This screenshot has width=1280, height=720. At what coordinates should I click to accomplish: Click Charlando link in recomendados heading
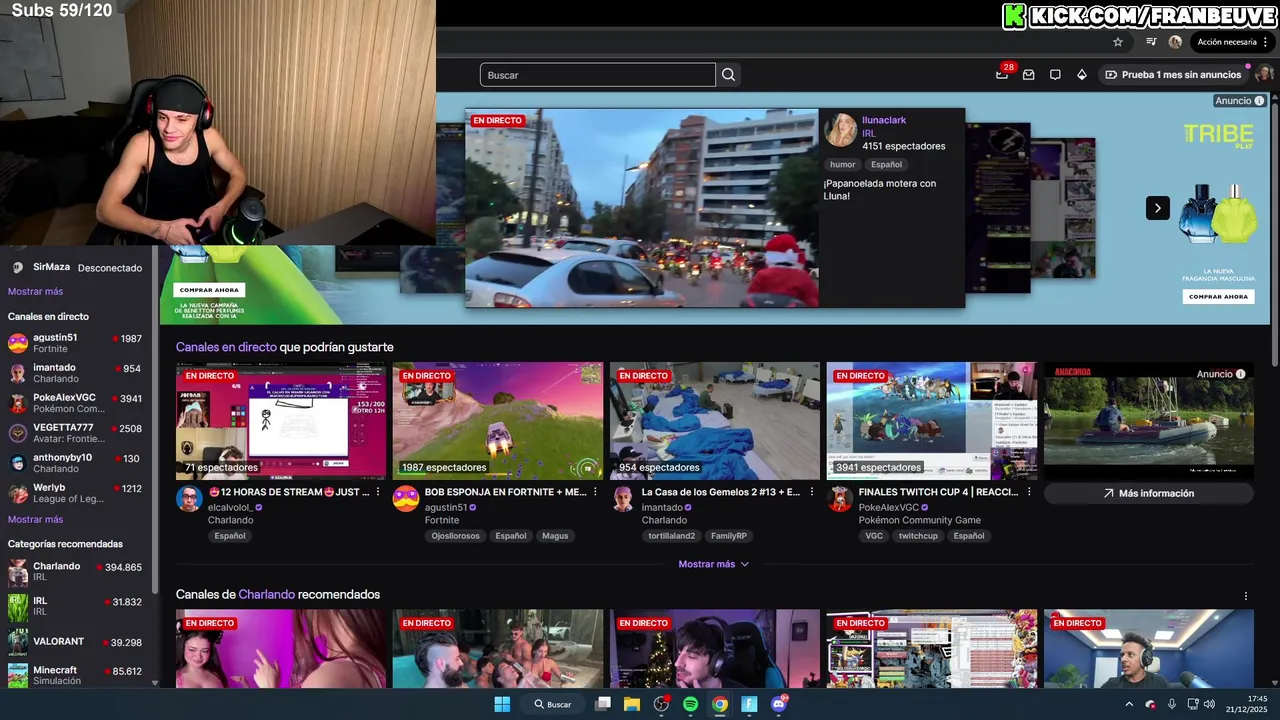266,594
